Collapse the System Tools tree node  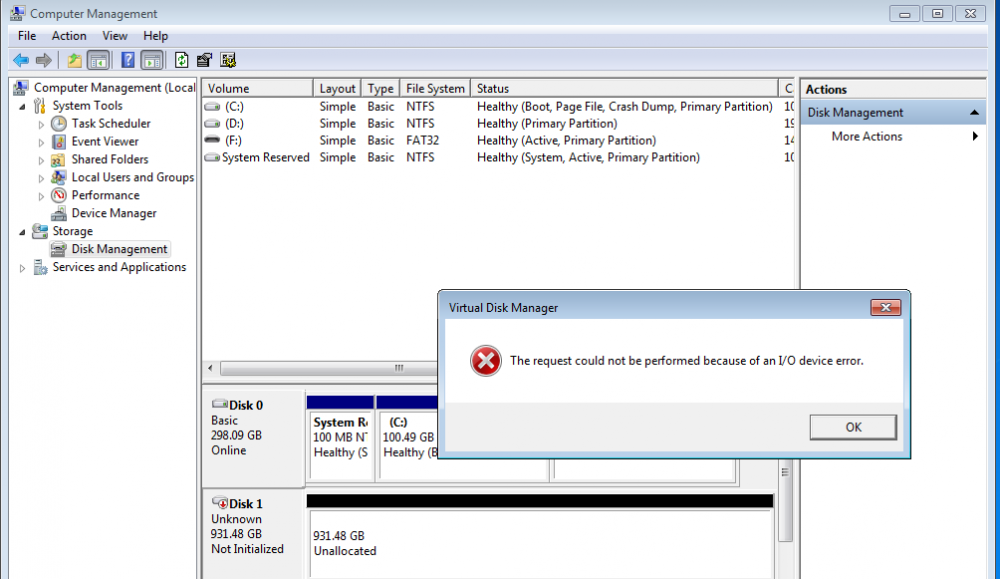click(x=22, y=106)
